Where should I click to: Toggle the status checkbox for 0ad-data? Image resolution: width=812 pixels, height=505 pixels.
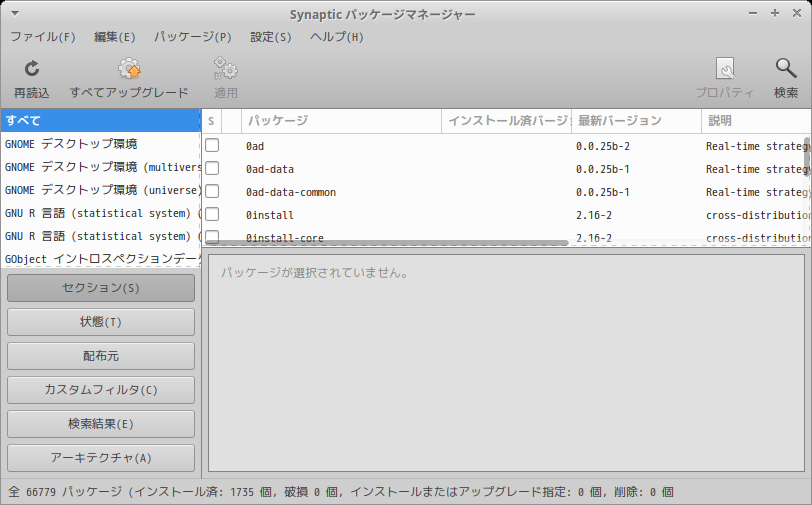(x=212, y=168)
